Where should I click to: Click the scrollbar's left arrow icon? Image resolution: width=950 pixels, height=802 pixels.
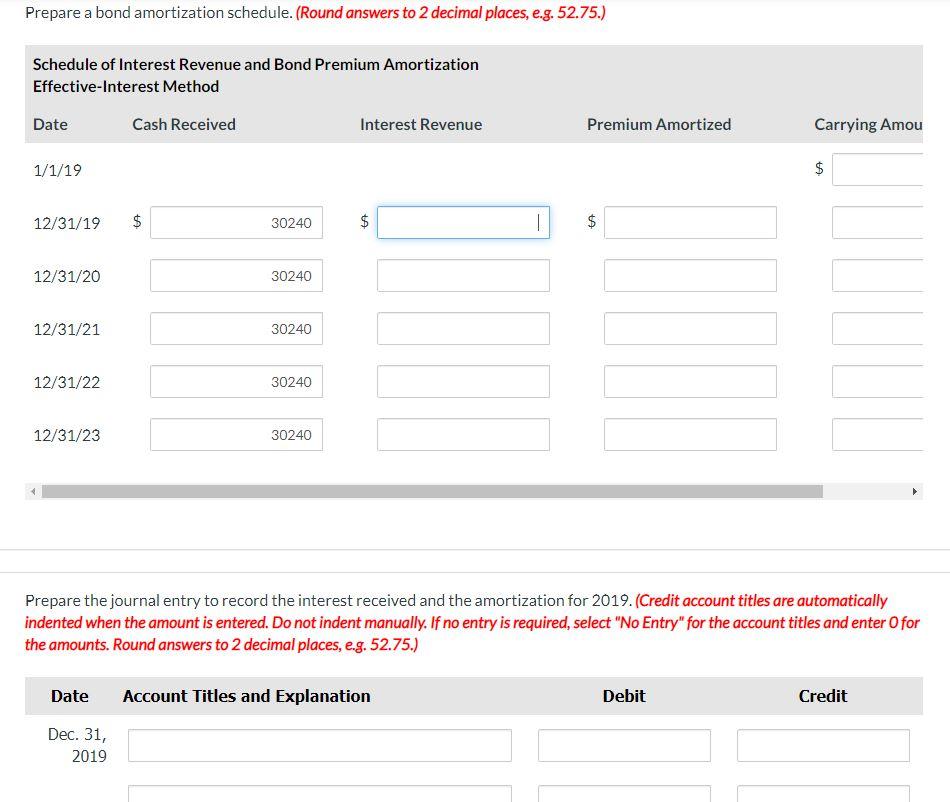tap(32, 491)
